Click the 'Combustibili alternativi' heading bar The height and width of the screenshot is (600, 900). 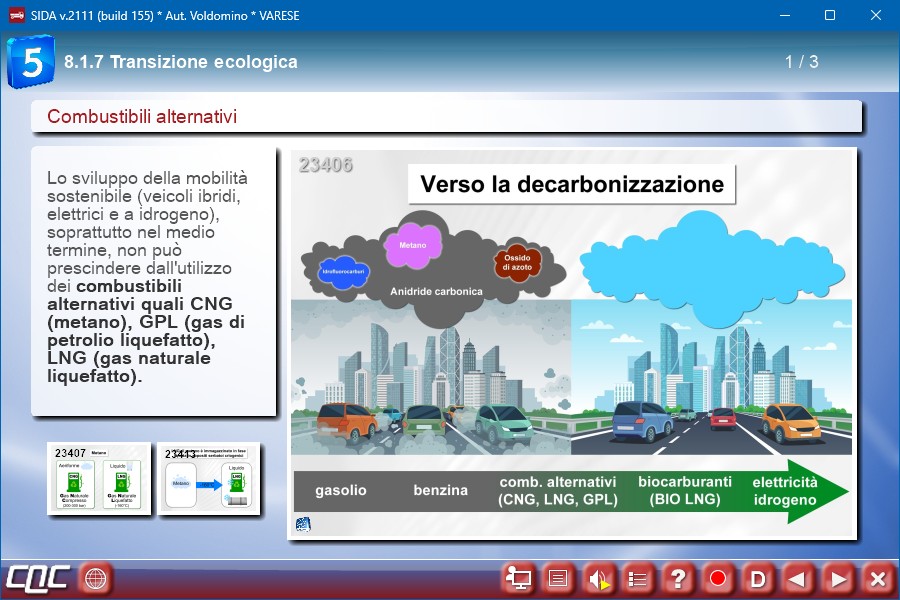point(446,117)
